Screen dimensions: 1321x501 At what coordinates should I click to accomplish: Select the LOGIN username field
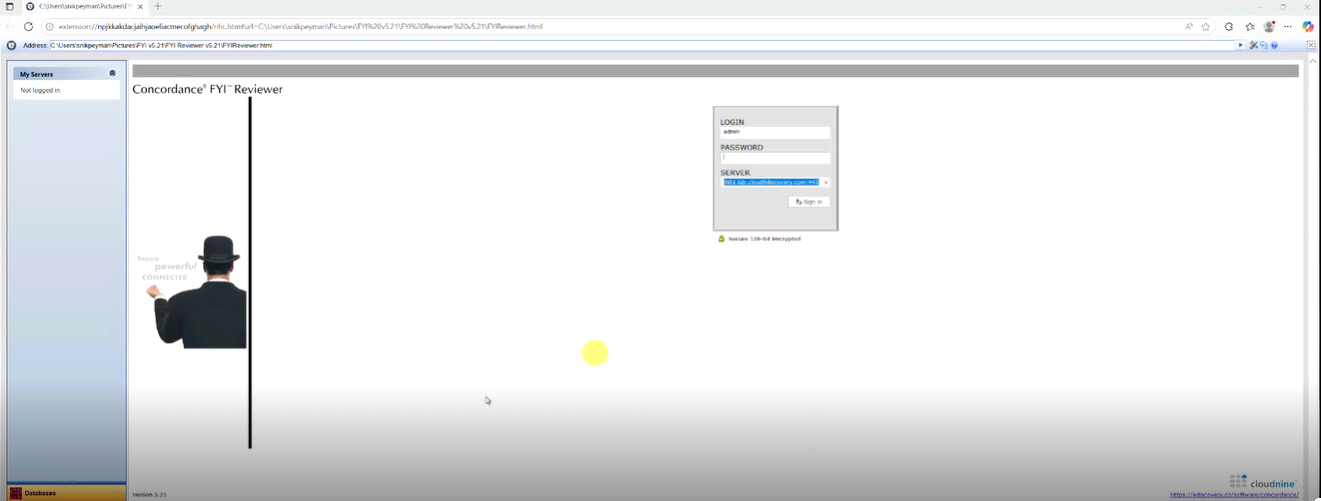775,132
